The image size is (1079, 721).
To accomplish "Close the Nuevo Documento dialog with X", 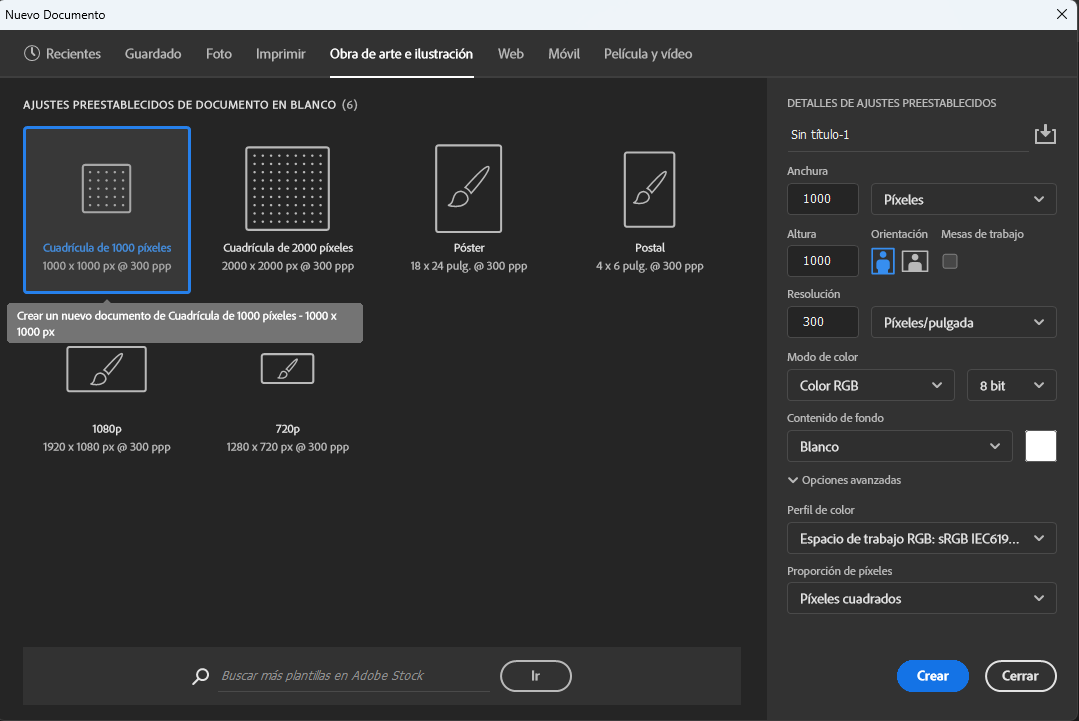I will [1062, 14].
